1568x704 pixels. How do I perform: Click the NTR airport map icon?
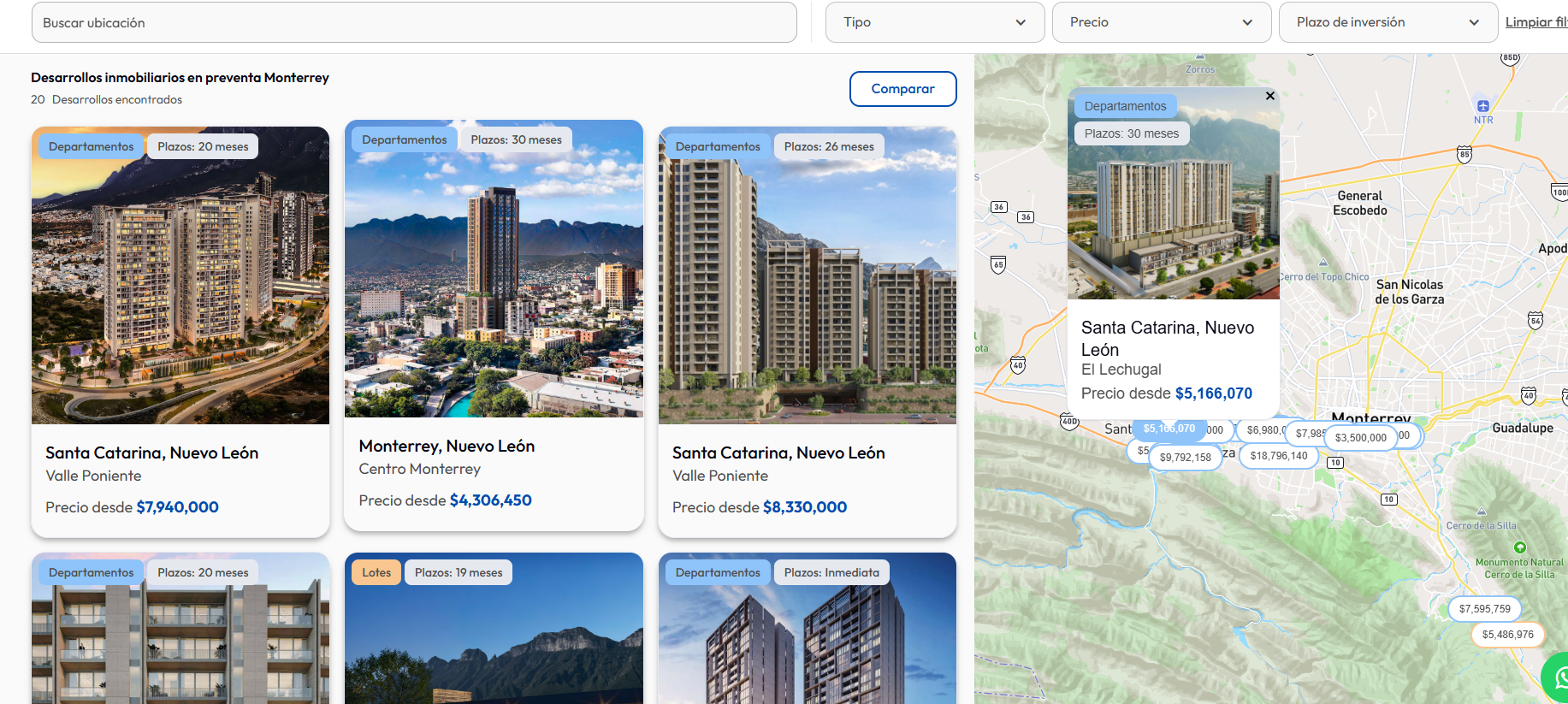pyautogui.click(x=1482, y=106)
